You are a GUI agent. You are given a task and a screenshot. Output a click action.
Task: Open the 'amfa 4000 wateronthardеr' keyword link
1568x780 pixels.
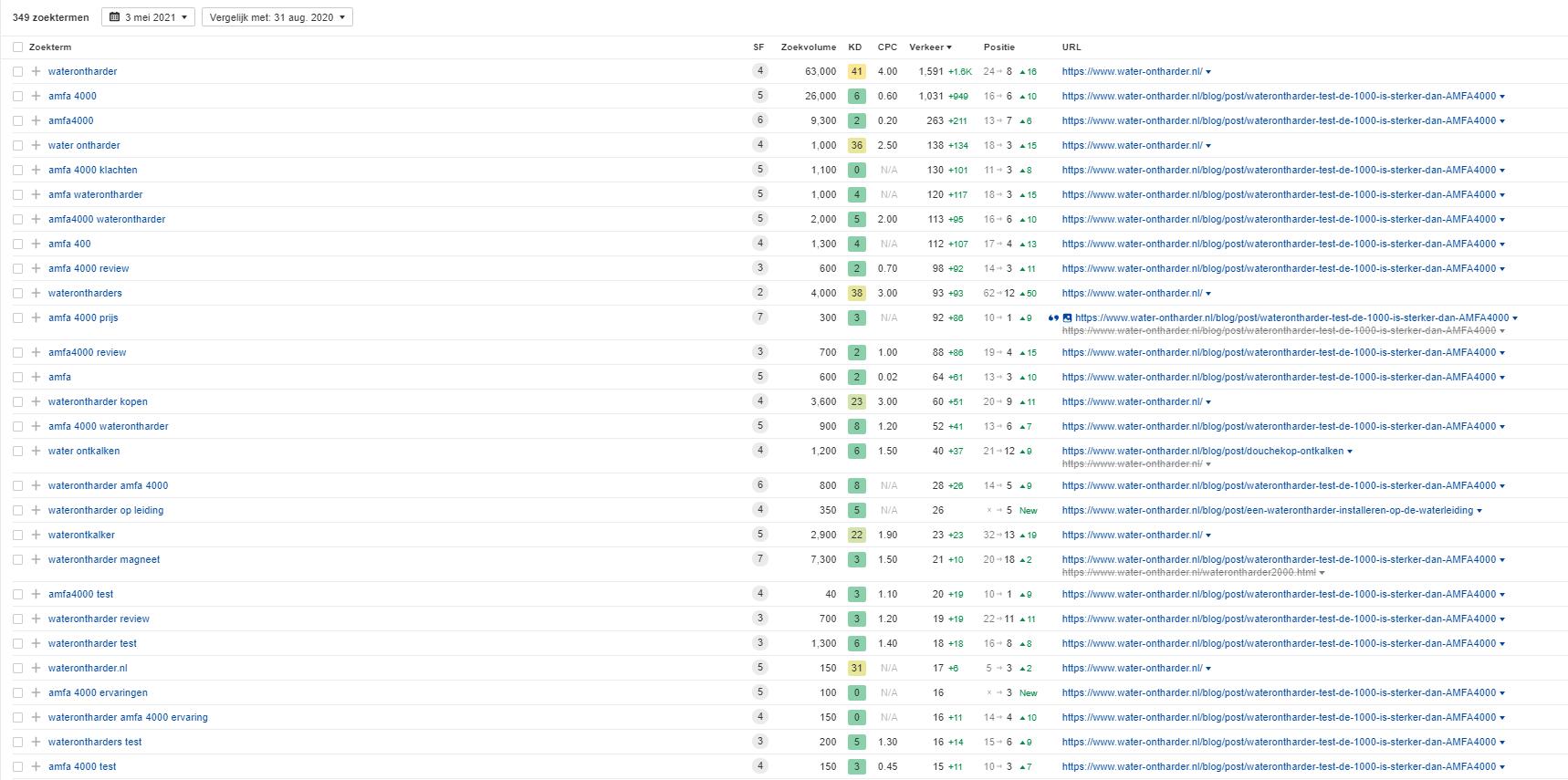(109, 426)
